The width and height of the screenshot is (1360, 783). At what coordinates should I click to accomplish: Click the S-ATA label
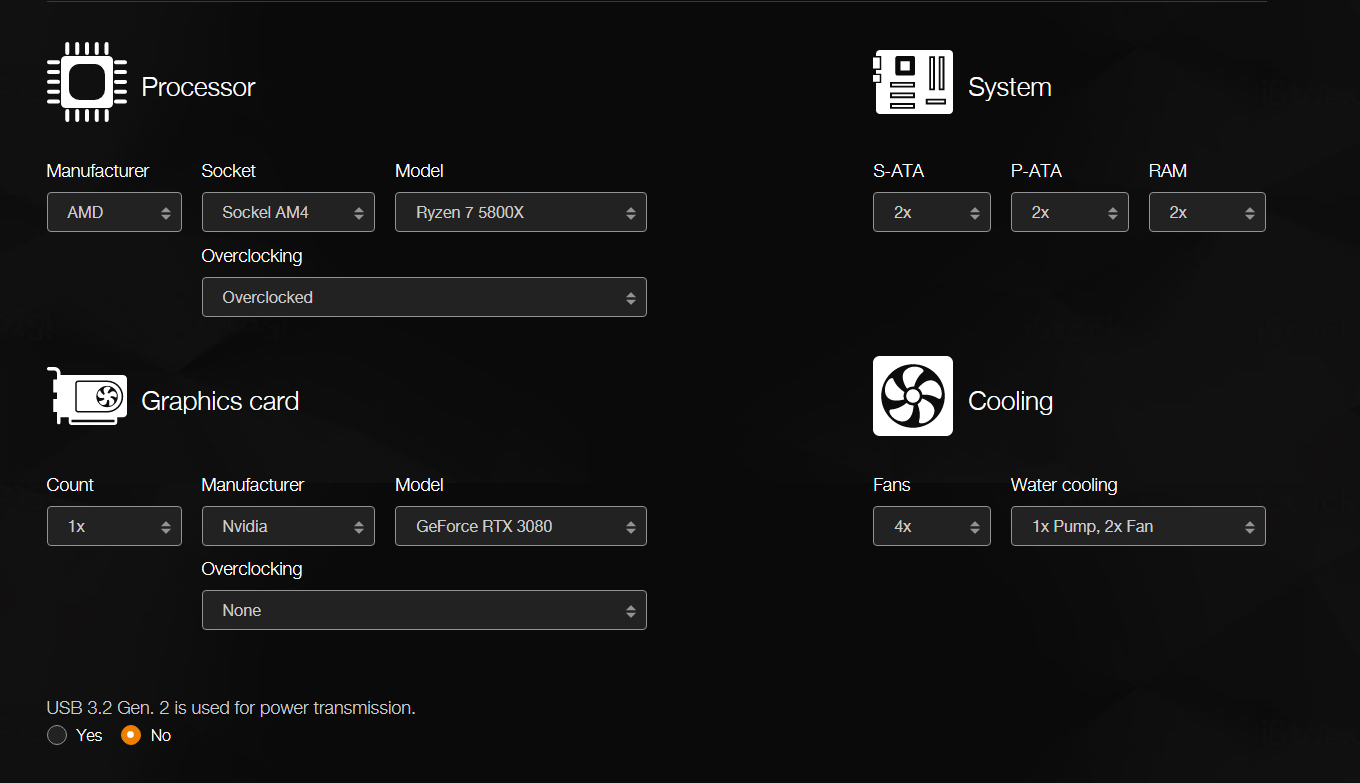click(898, 171)
